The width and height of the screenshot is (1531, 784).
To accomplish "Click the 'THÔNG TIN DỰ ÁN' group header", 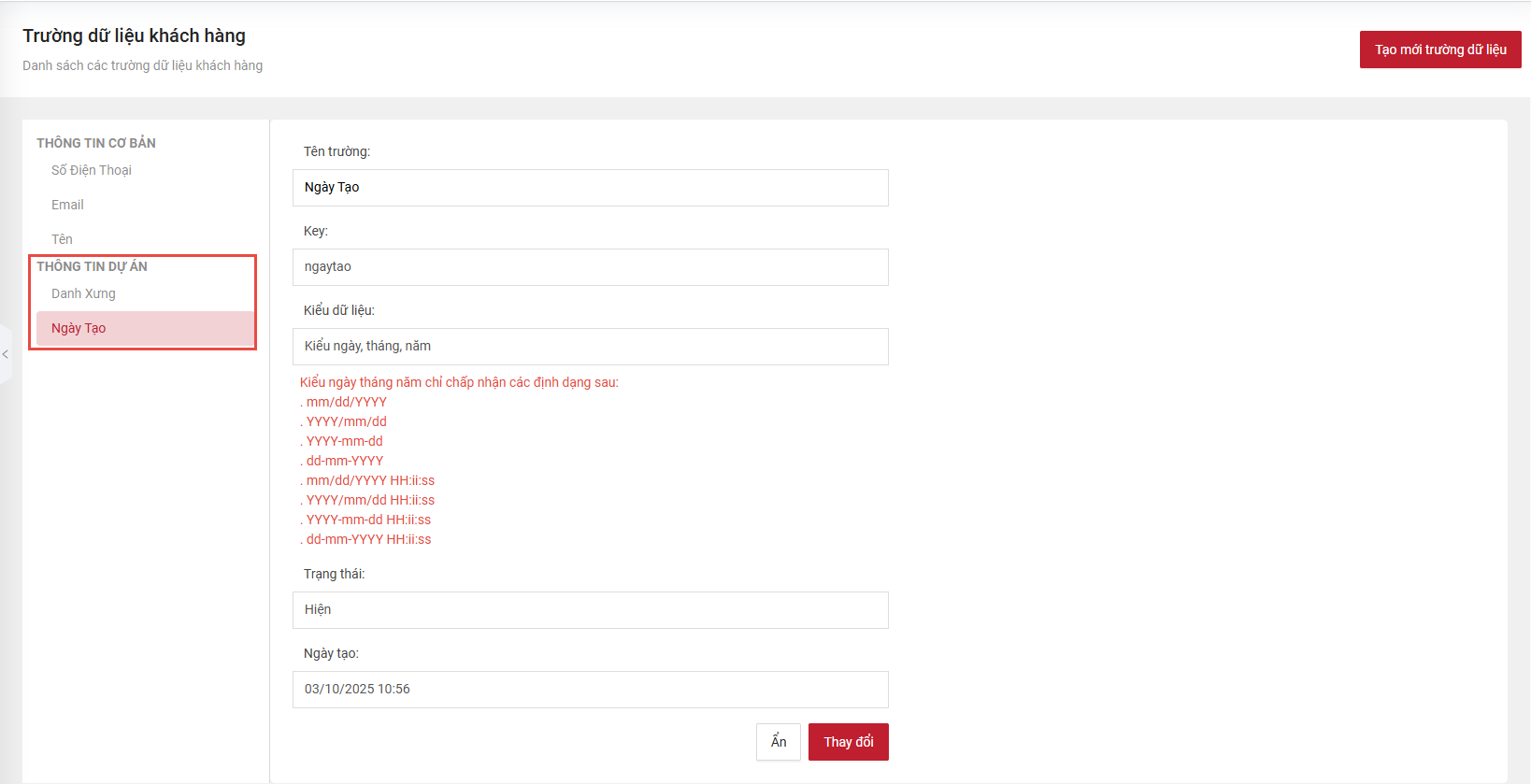I will click(92, 266).
